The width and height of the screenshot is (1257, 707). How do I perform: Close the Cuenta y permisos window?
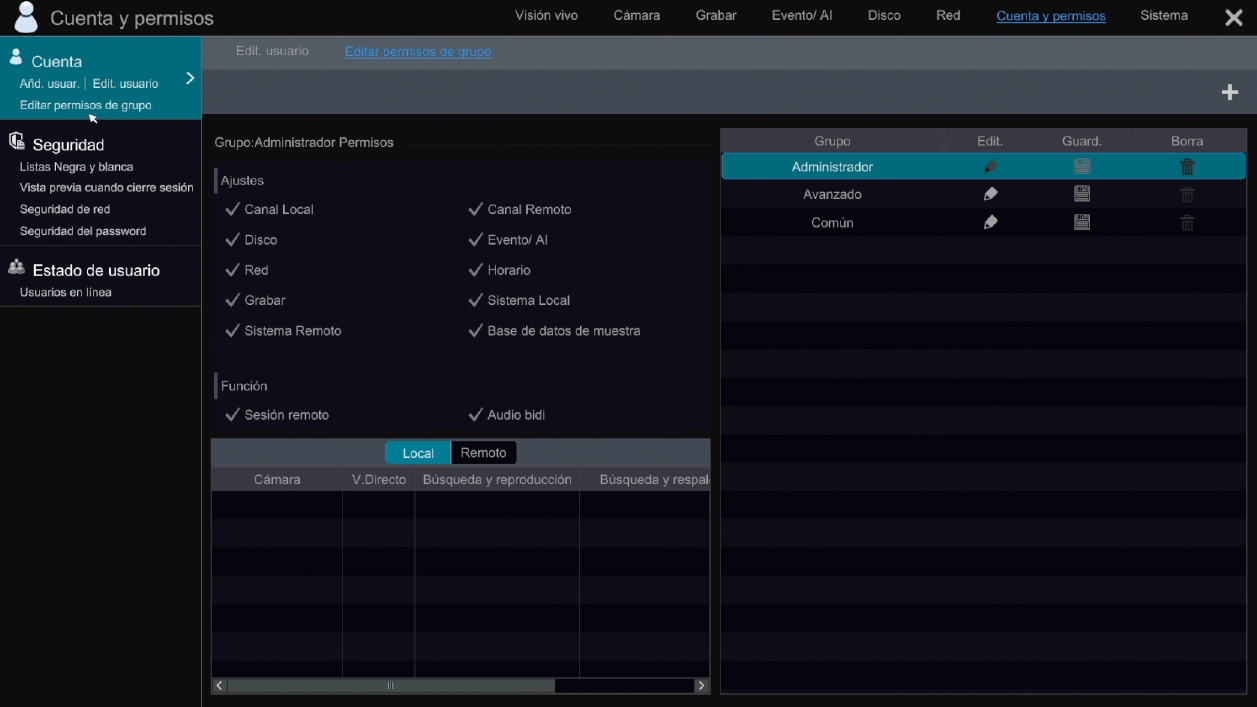(1234, 17)
